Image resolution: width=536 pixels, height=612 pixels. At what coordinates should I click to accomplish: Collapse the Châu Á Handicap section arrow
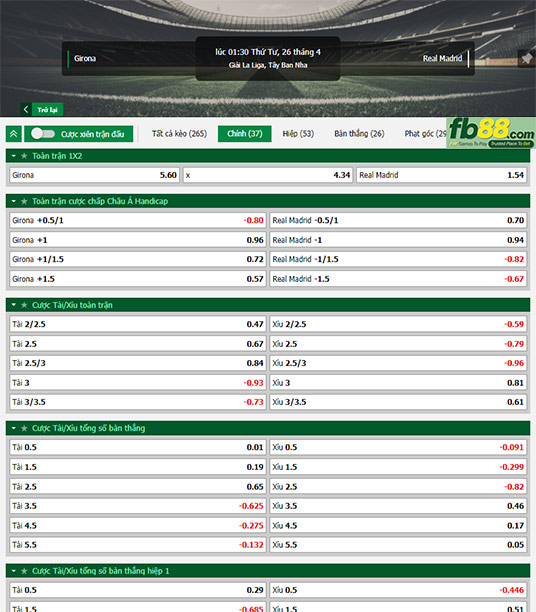tap(14, 201)
